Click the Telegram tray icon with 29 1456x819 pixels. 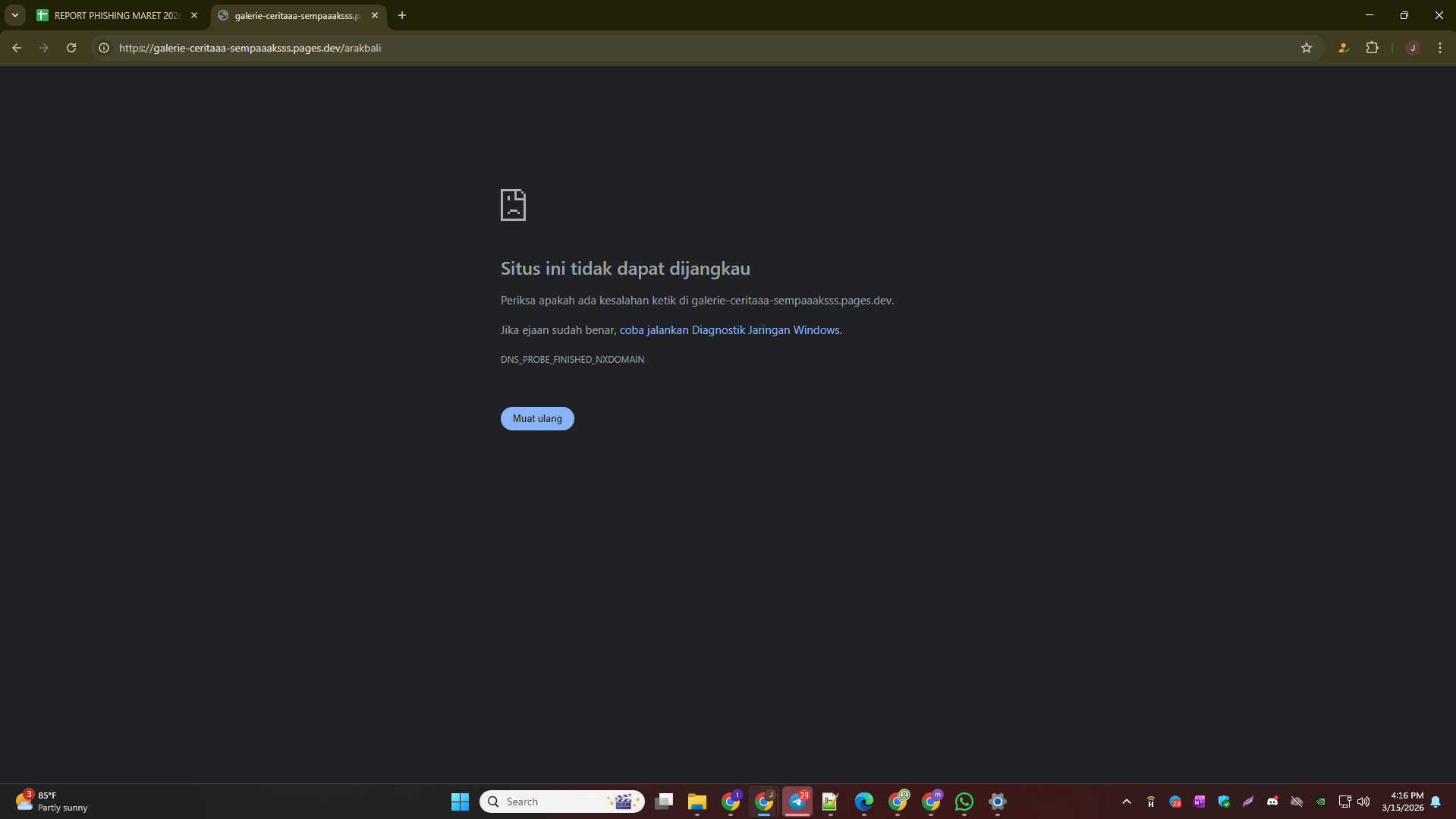click(1175, 802)
